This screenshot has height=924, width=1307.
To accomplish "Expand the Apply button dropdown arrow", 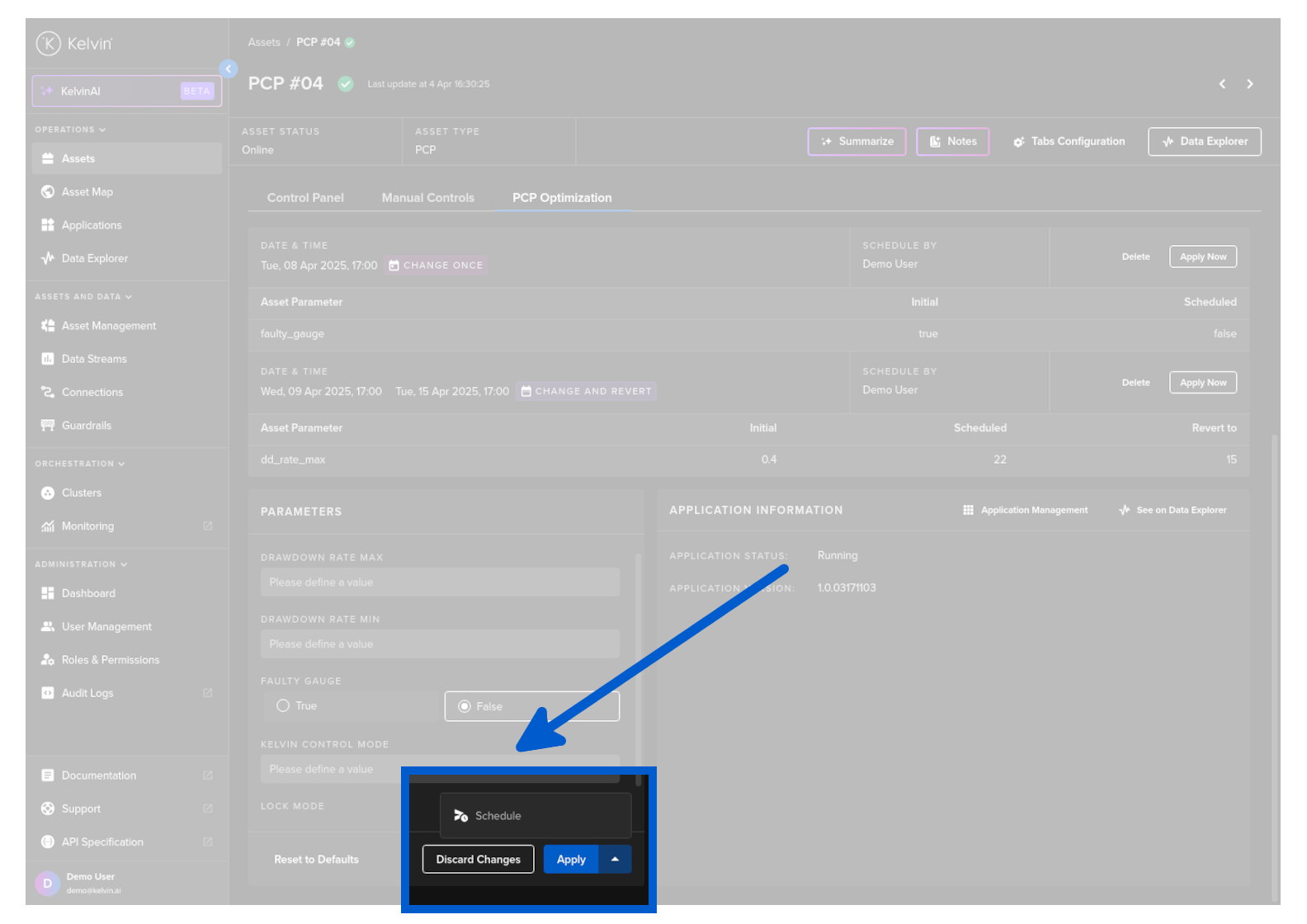I will 615,860.
